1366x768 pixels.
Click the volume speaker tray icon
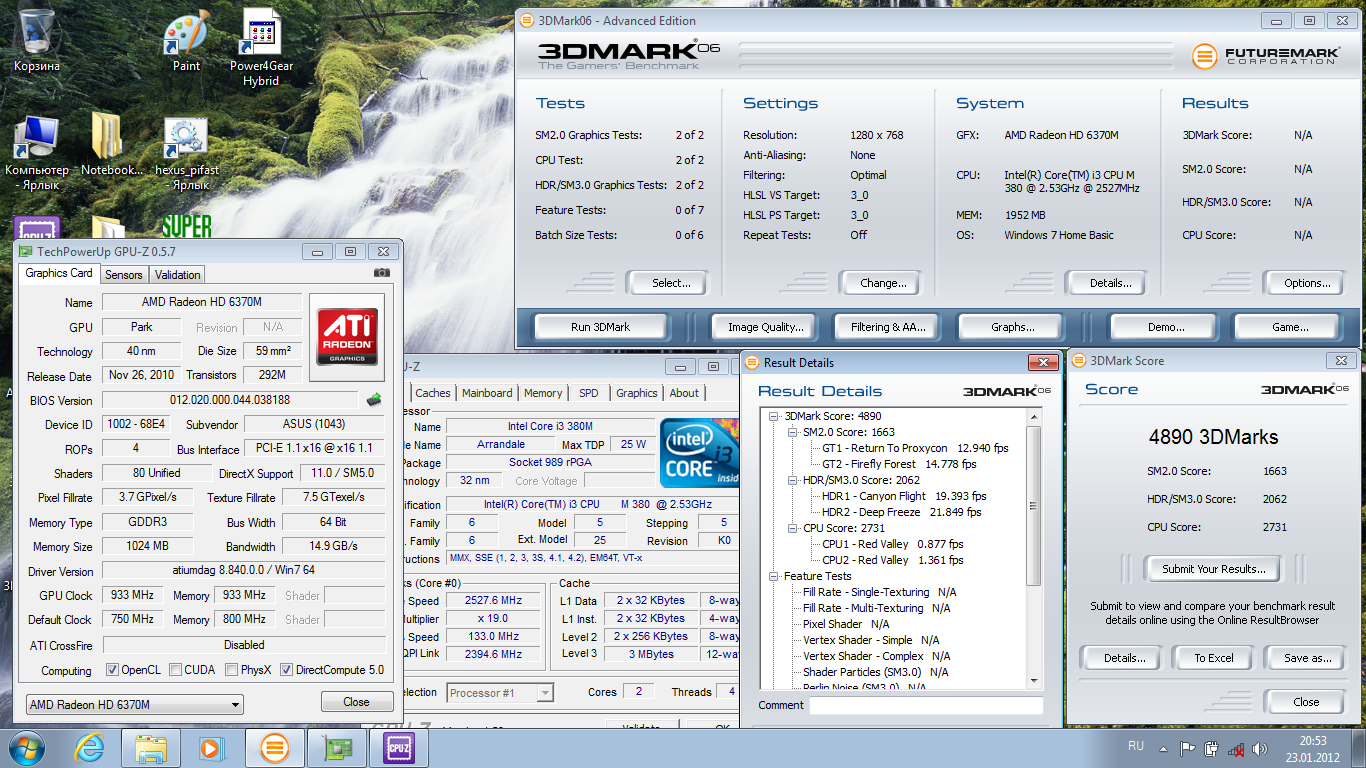[1258, 747]
